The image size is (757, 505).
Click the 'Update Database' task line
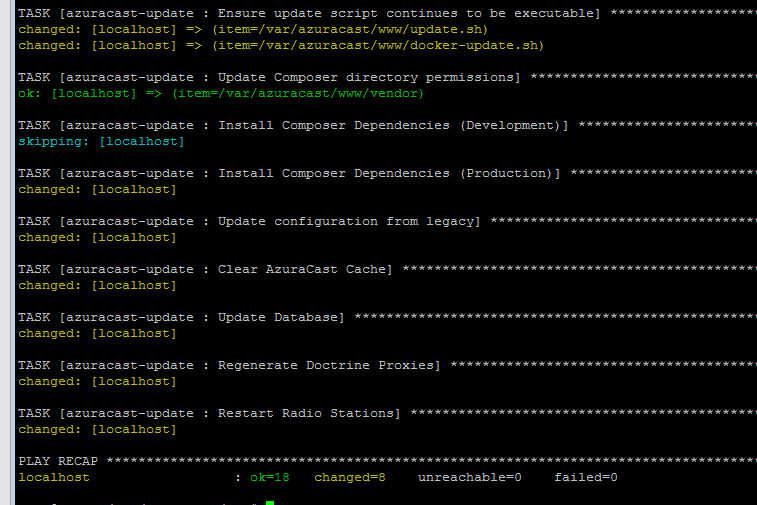tap(387, 317)
